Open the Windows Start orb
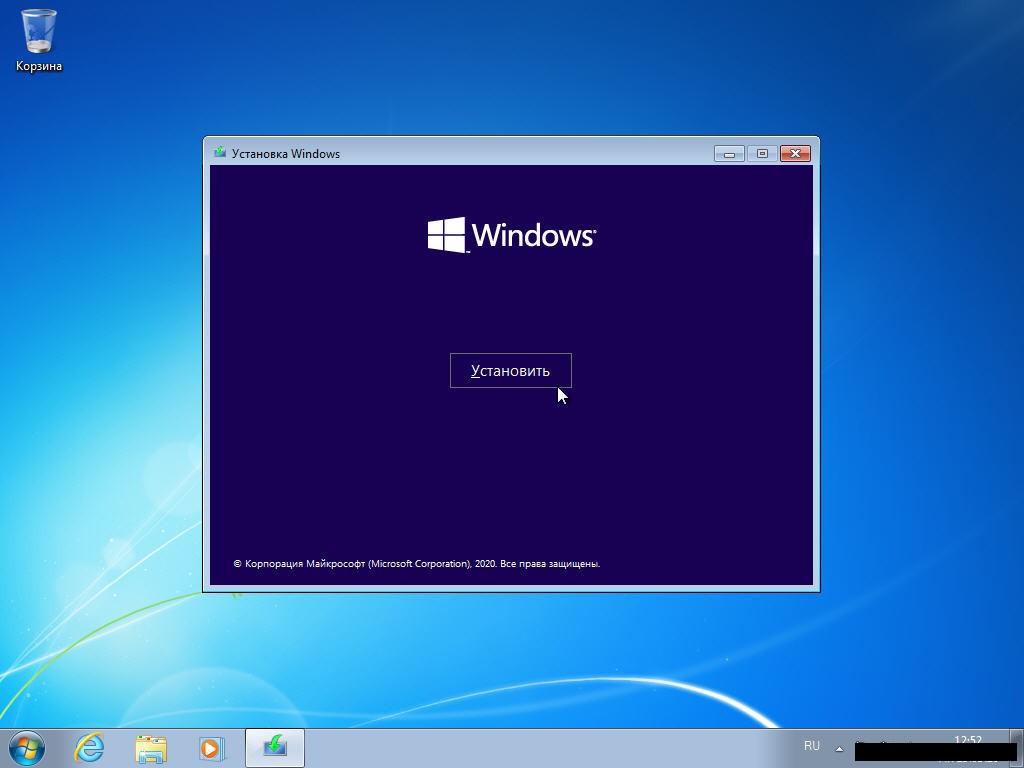 27,748
